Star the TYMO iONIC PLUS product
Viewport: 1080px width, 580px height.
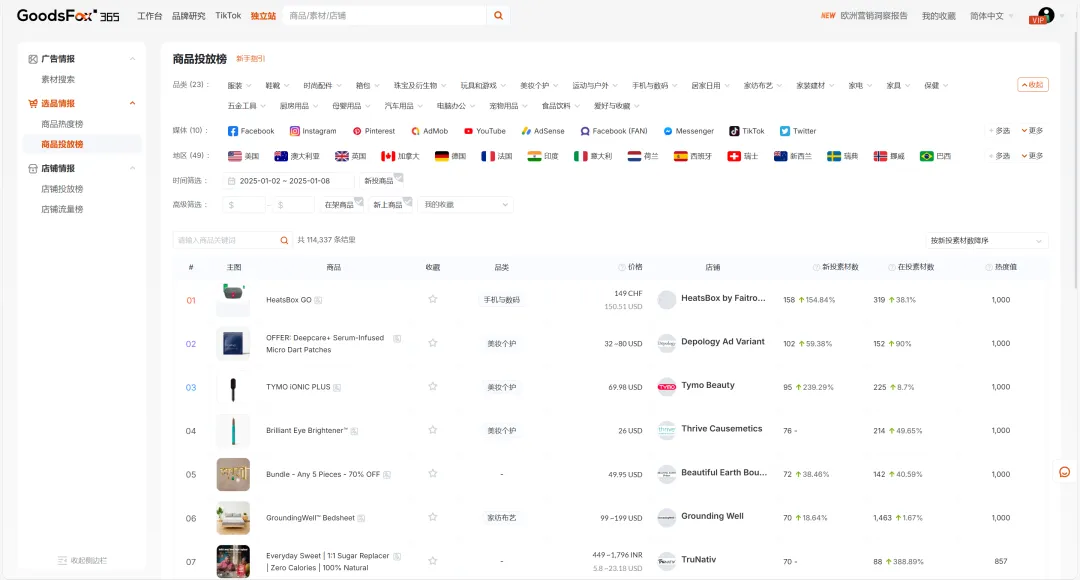[433, 386]
